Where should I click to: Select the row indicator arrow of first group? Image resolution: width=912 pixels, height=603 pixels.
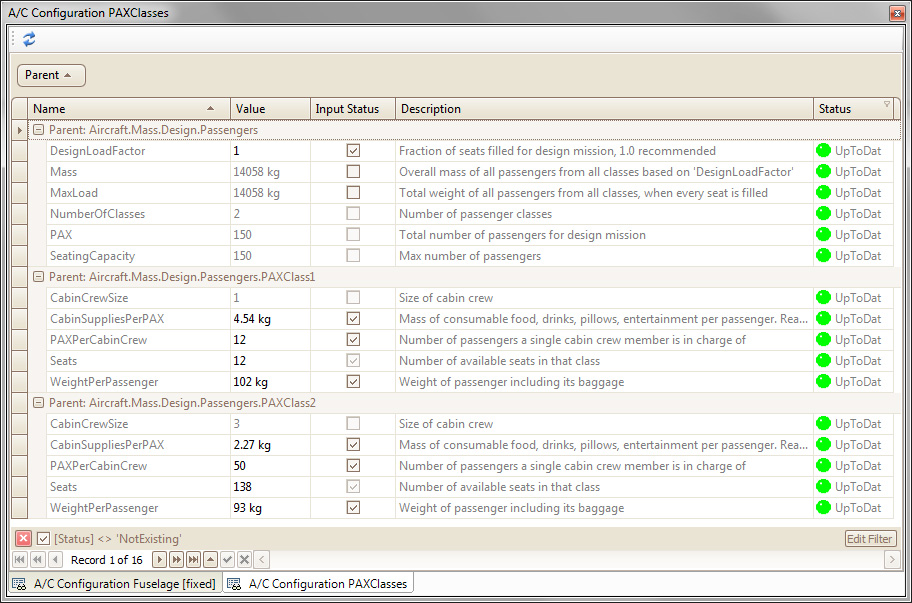[19, 130]
